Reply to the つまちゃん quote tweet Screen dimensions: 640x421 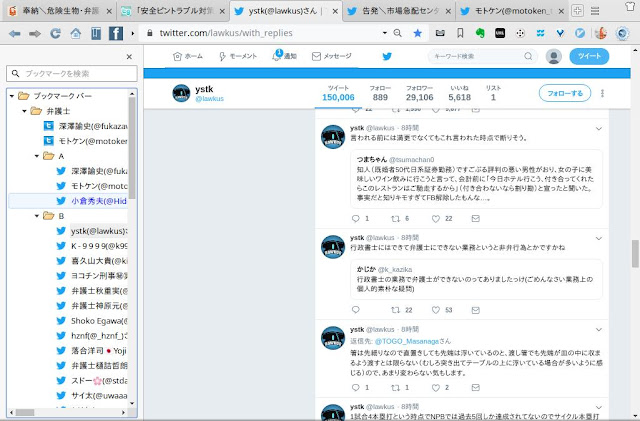pyautogui.click(x=356, y=219)
